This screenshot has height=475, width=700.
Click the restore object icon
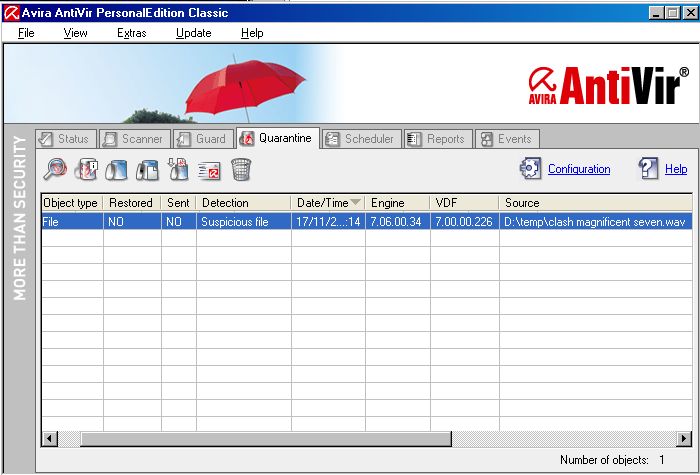[x=117, y=170]
